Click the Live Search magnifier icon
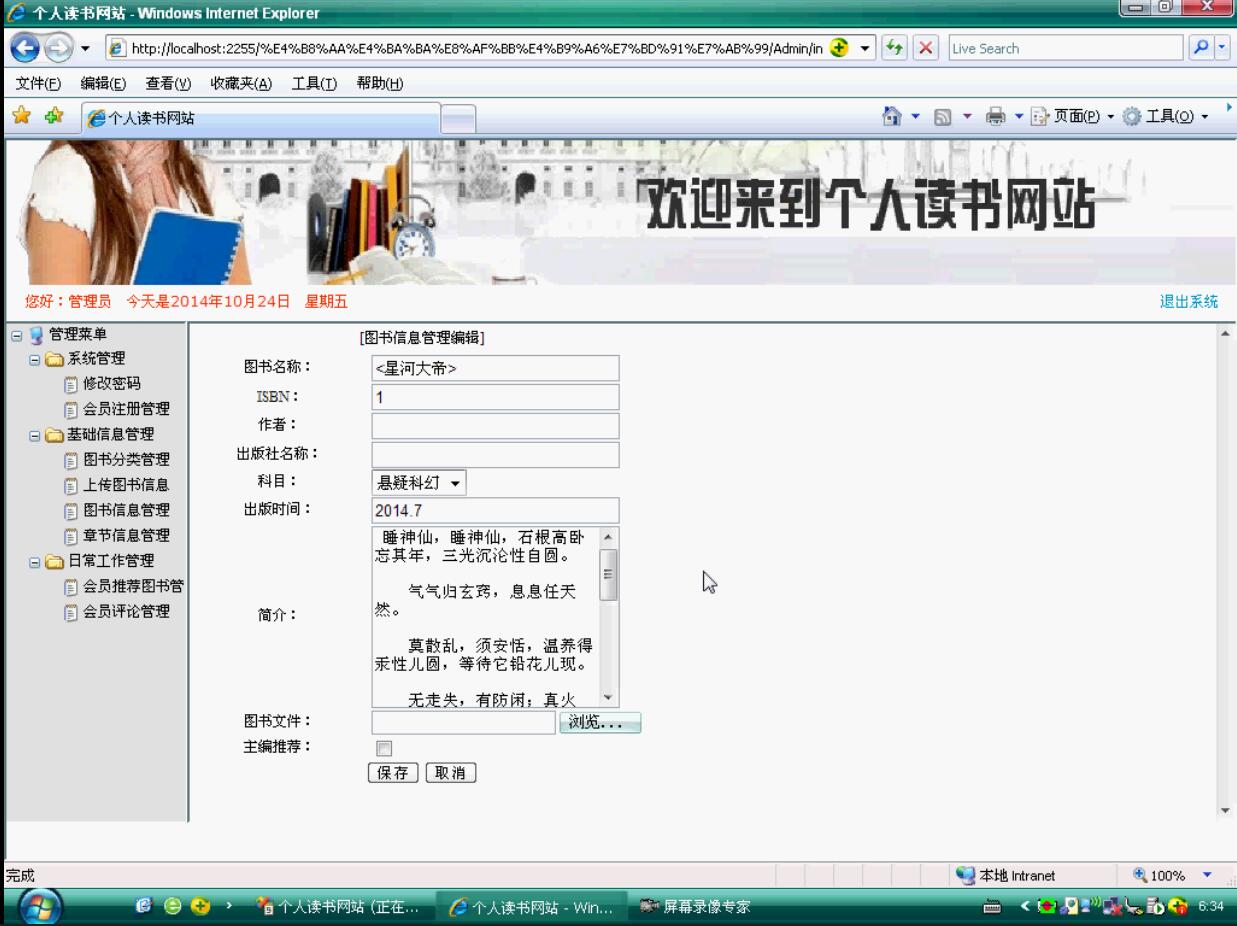The image size is (1237, 926). click(1199, 48)
